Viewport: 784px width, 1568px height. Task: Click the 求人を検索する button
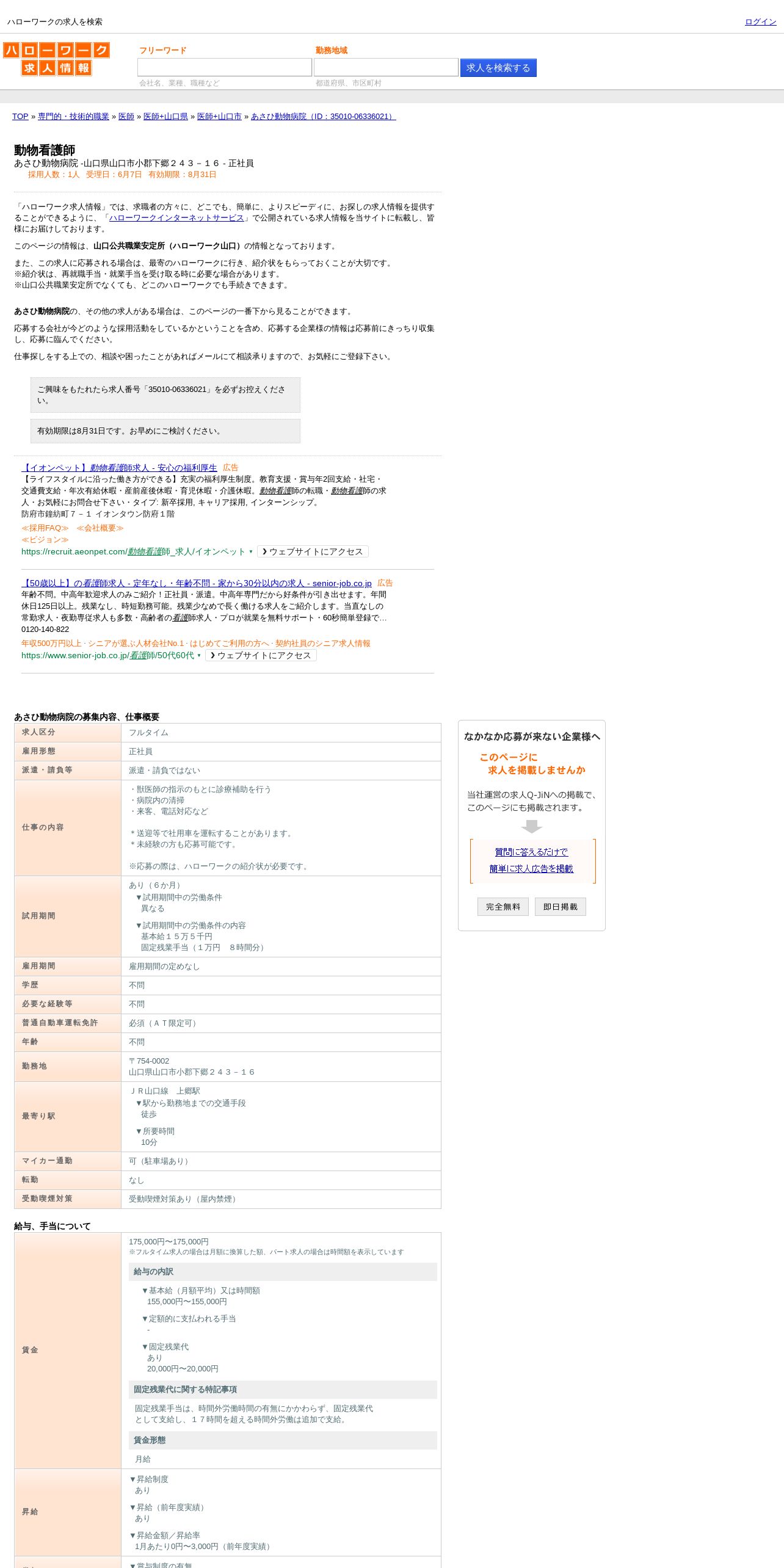pos(498,68)
